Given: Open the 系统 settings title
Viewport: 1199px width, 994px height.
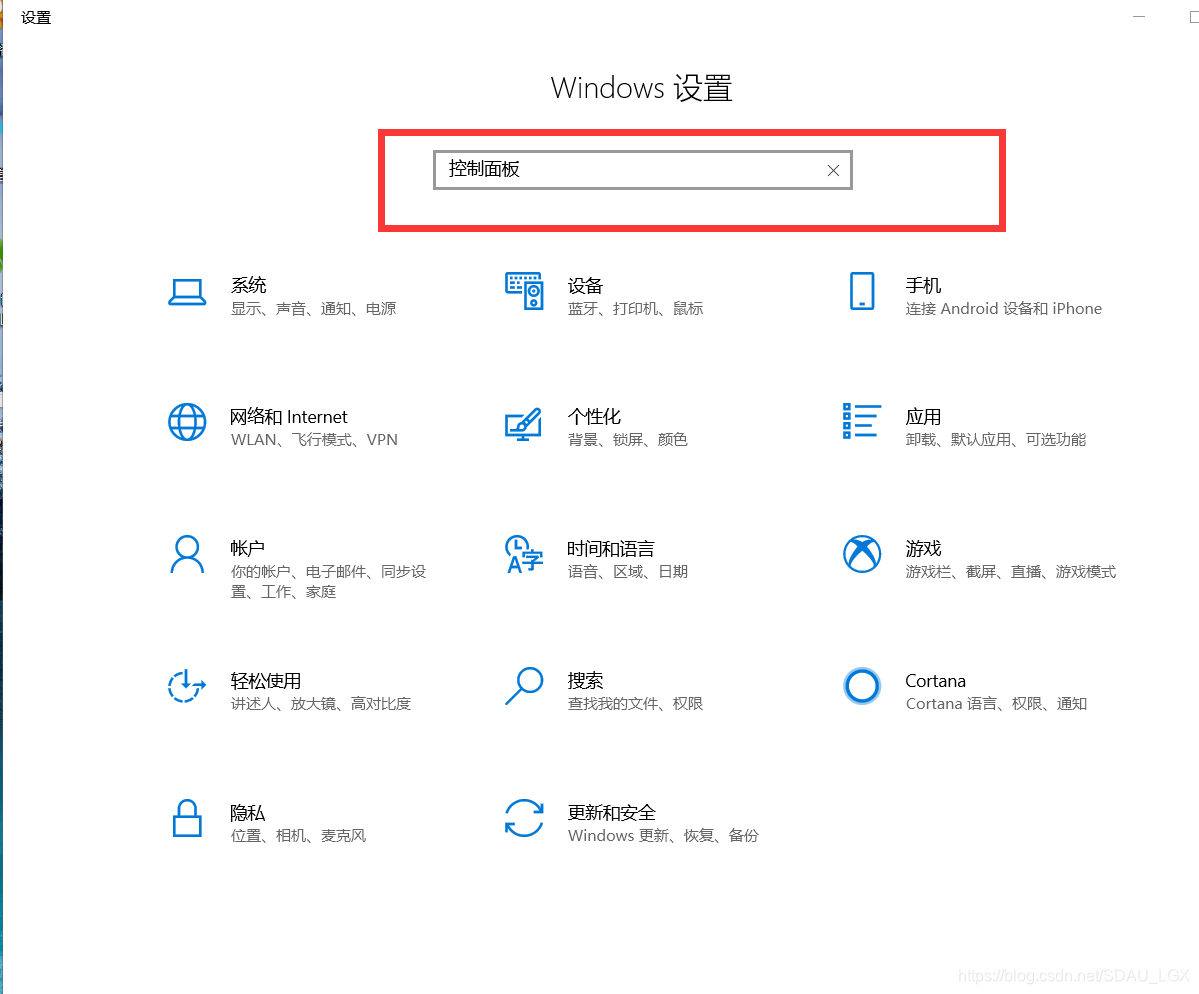Looking at the screenshot, I should (249, 285).
